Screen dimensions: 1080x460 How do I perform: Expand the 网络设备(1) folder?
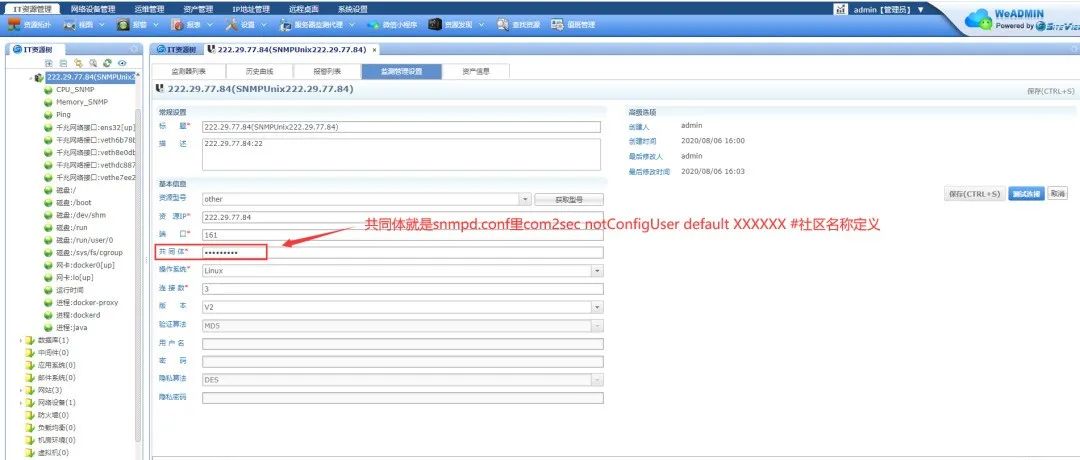20,402
